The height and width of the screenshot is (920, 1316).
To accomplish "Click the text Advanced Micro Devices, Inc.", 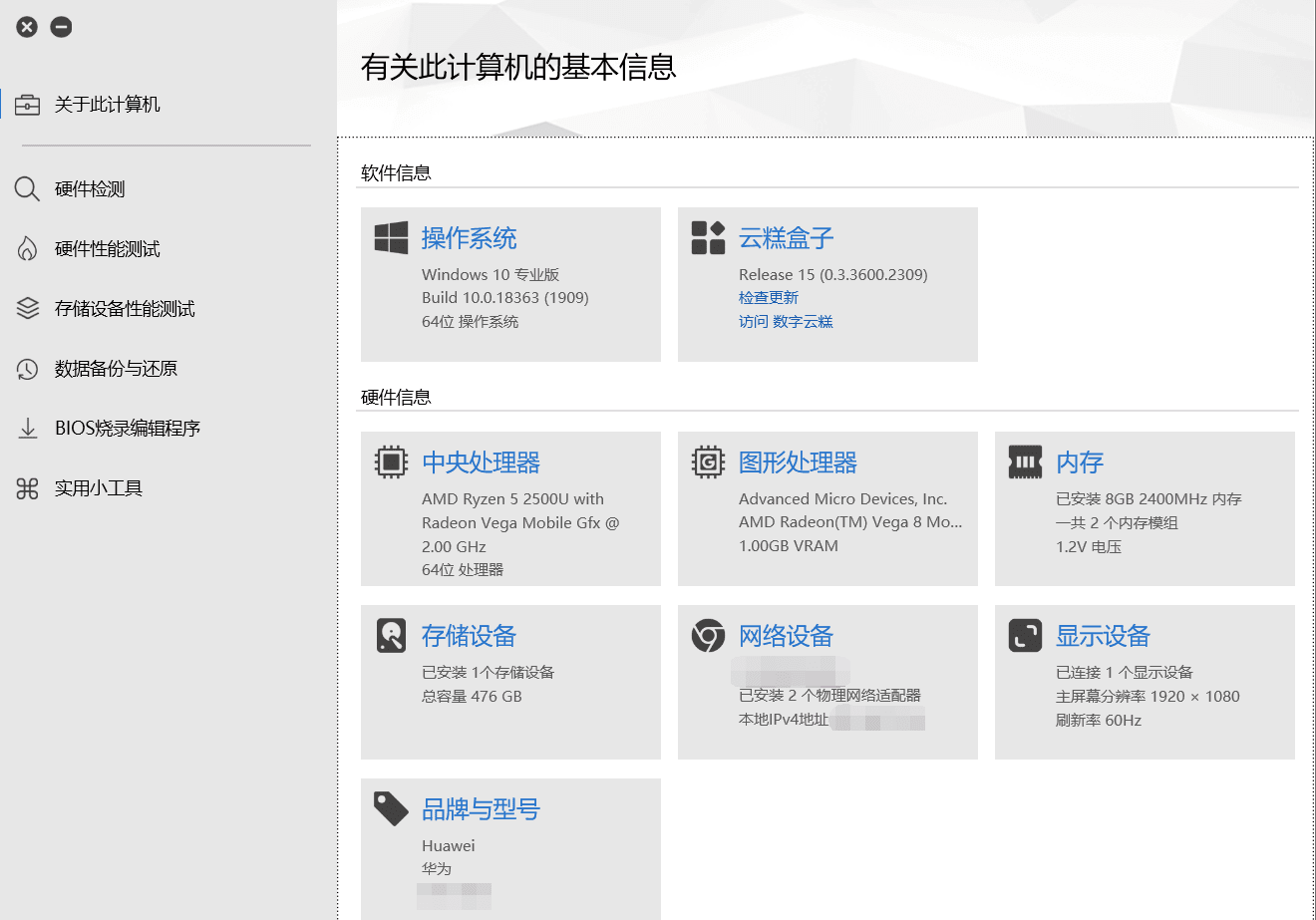I will pyautogui.click(x=843, y=498).
